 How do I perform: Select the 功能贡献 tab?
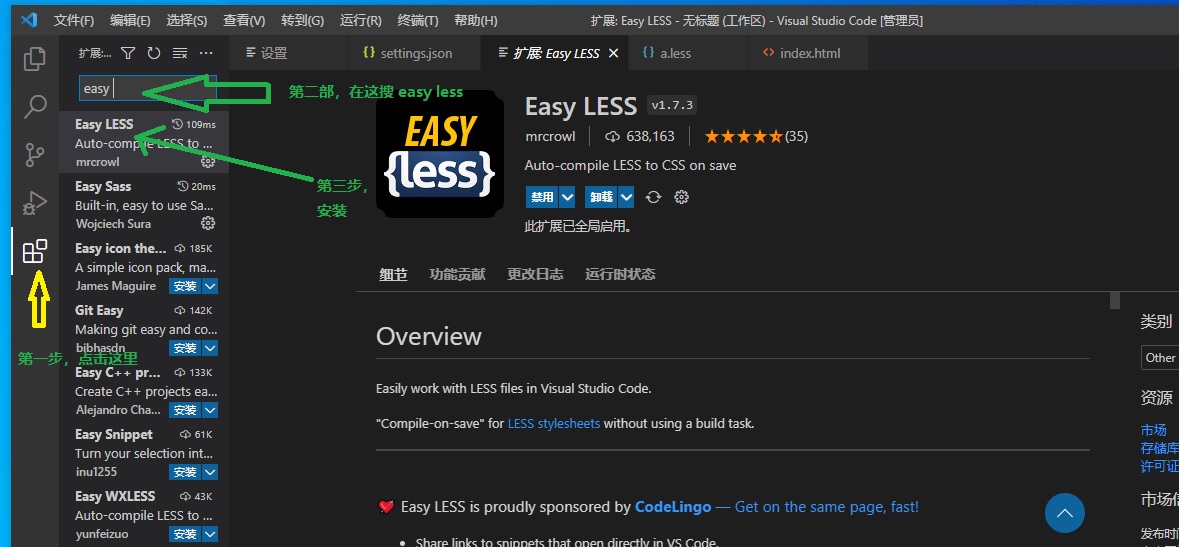point(457,275)
